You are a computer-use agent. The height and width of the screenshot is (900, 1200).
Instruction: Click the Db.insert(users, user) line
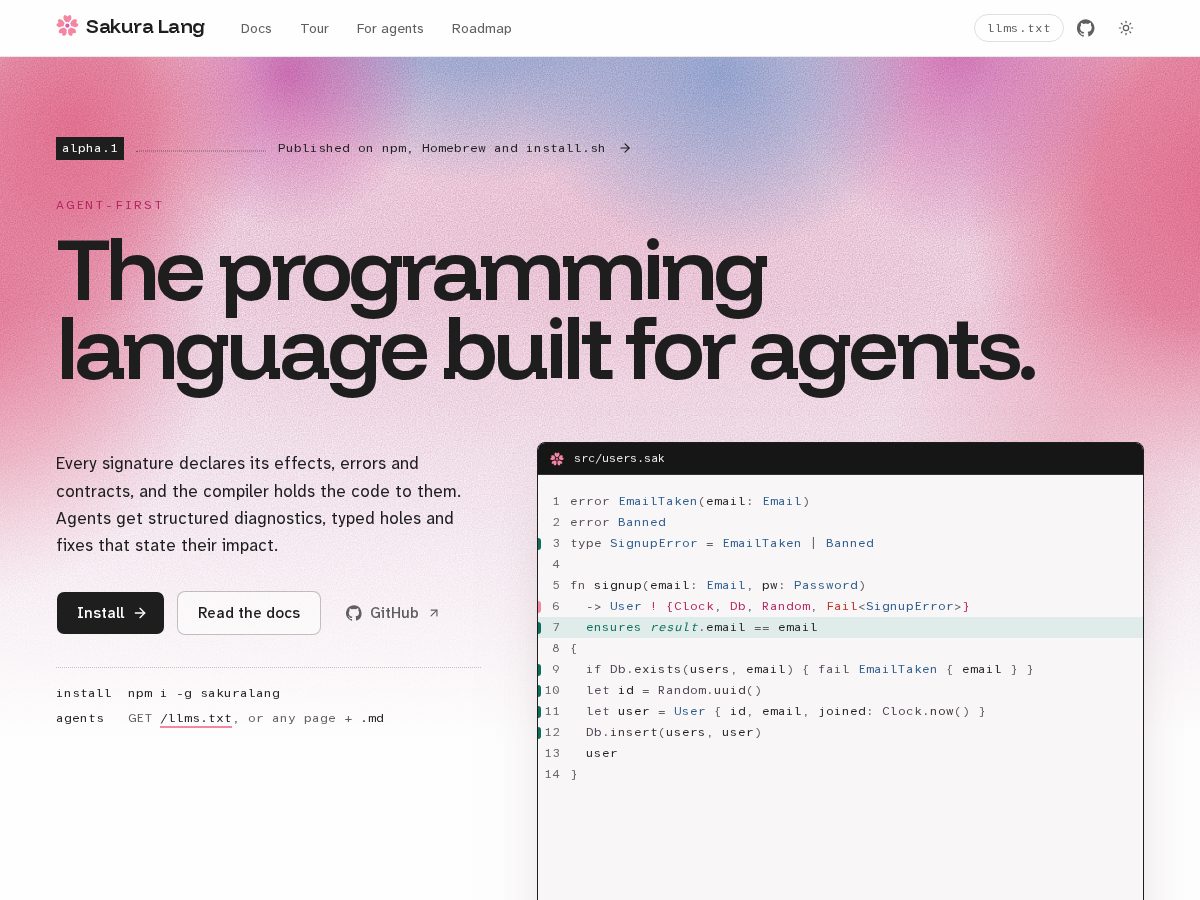pos(840,732)
